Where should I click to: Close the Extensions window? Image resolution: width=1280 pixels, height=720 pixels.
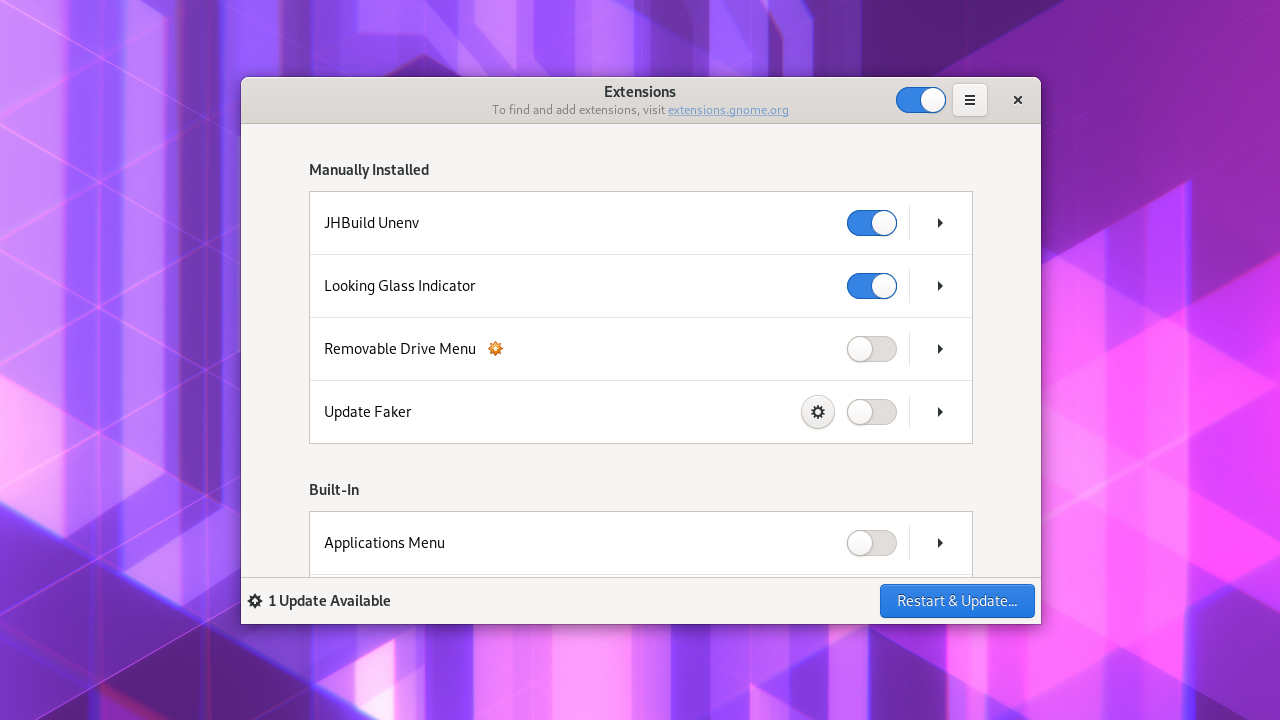1017,100
